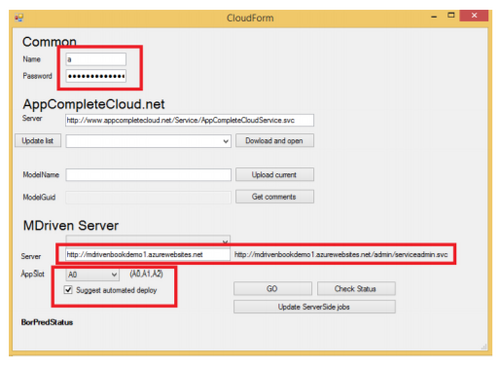Viewport: 501px width, 366px height.
Task: Expand the model list combo box
Action: click(x=148, y=141)
